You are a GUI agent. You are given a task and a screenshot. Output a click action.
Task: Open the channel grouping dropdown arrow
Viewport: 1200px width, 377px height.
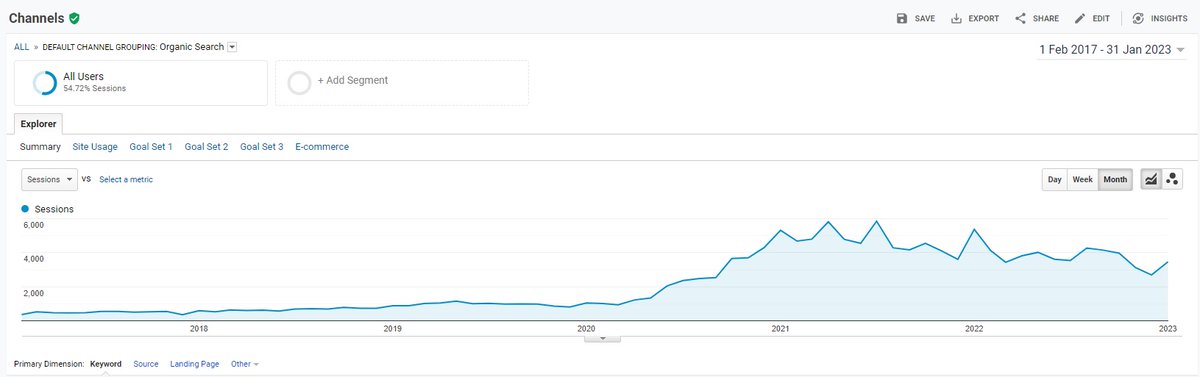tap(232, 46)
